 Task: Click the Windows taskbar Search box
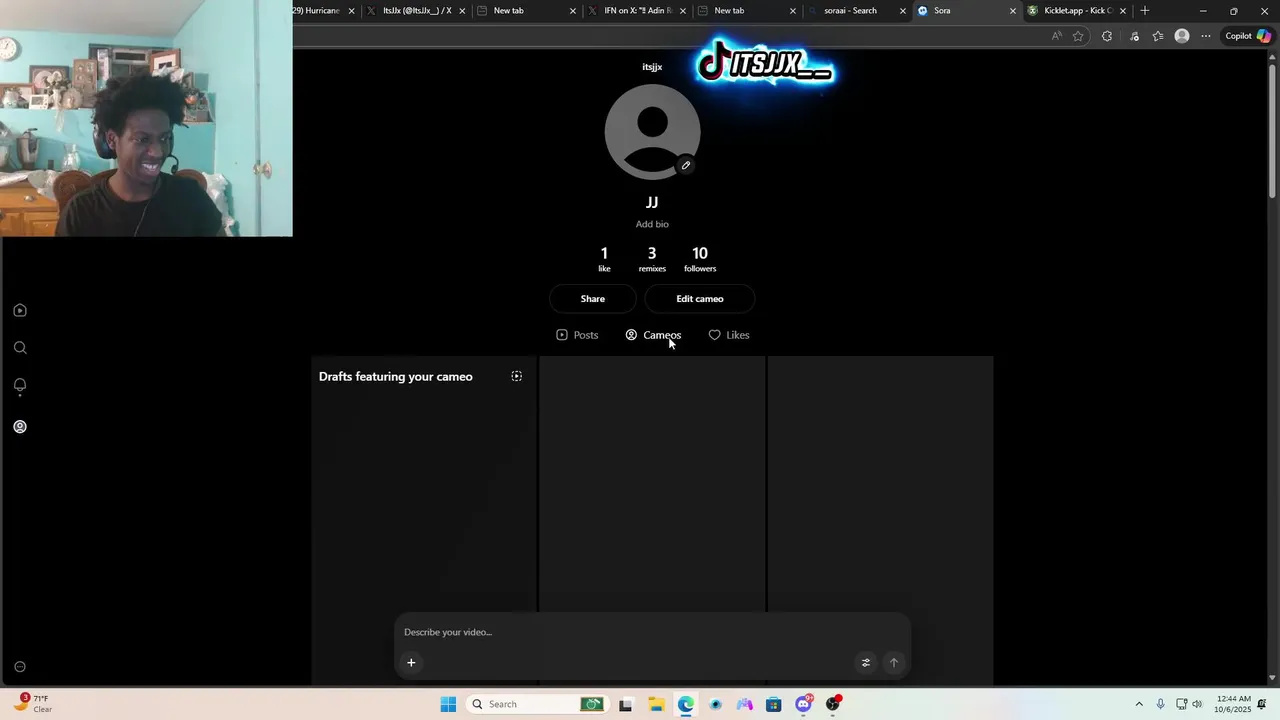coord(538,704)
